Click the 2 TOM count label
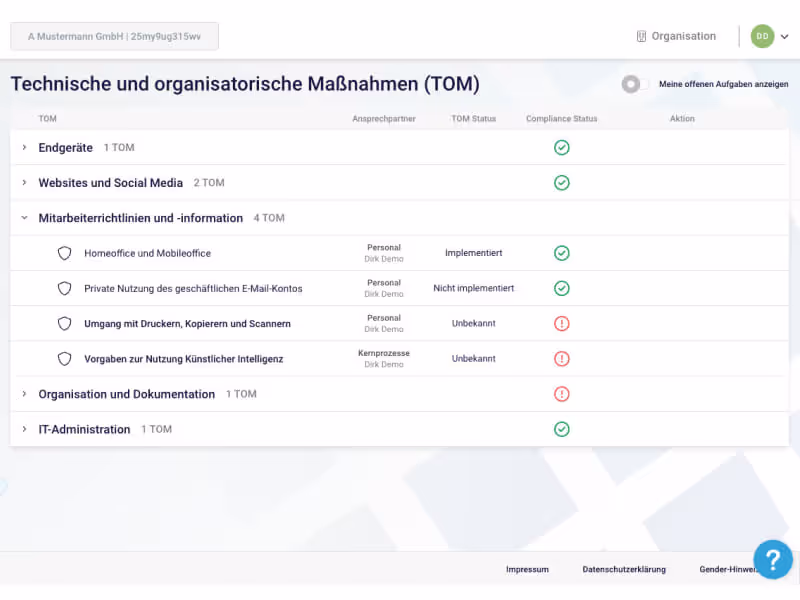 (209, 183)
